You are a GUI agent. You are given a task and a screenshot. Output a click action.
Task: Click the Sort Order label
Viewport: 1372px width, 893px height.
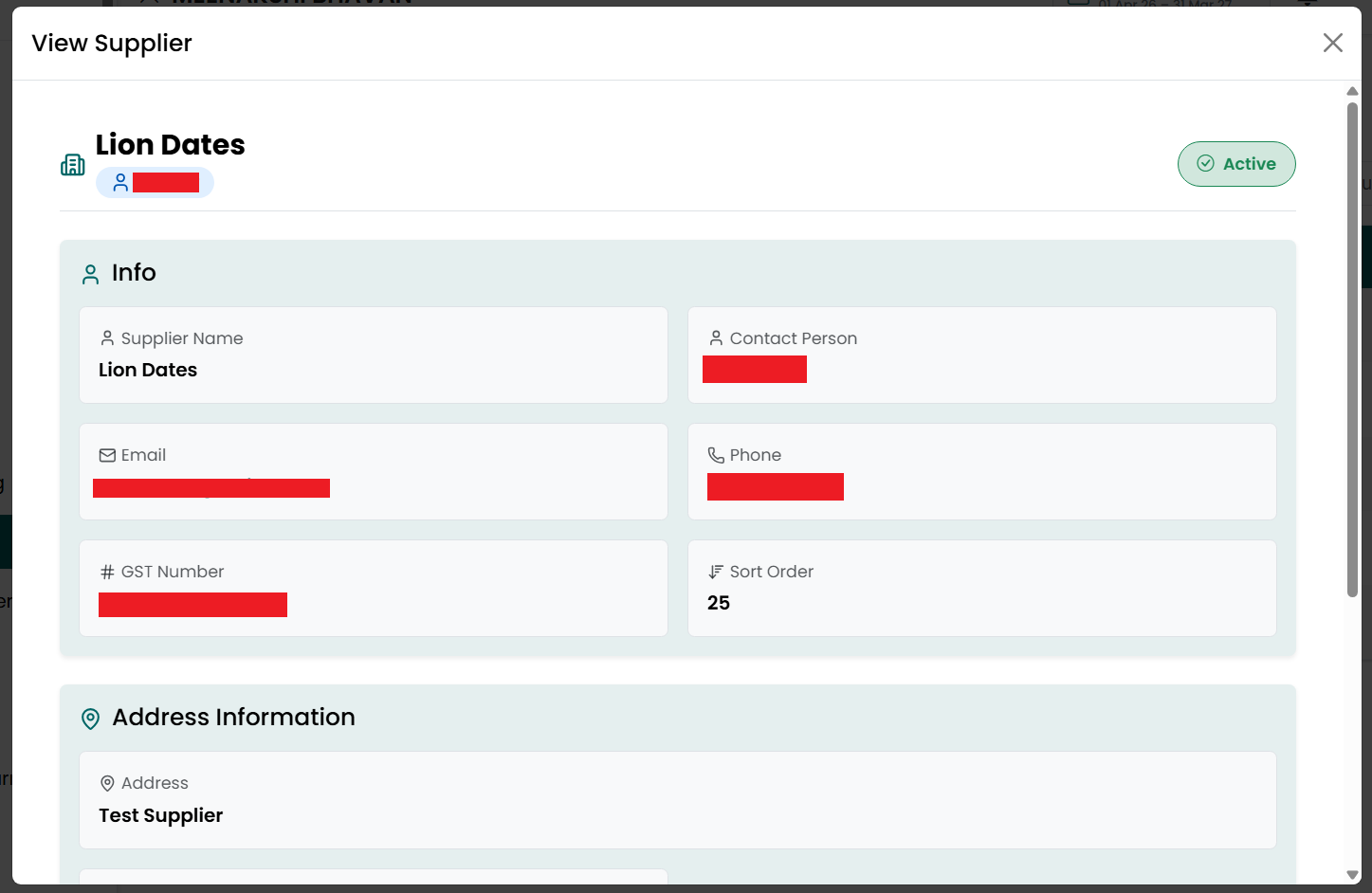772,572
